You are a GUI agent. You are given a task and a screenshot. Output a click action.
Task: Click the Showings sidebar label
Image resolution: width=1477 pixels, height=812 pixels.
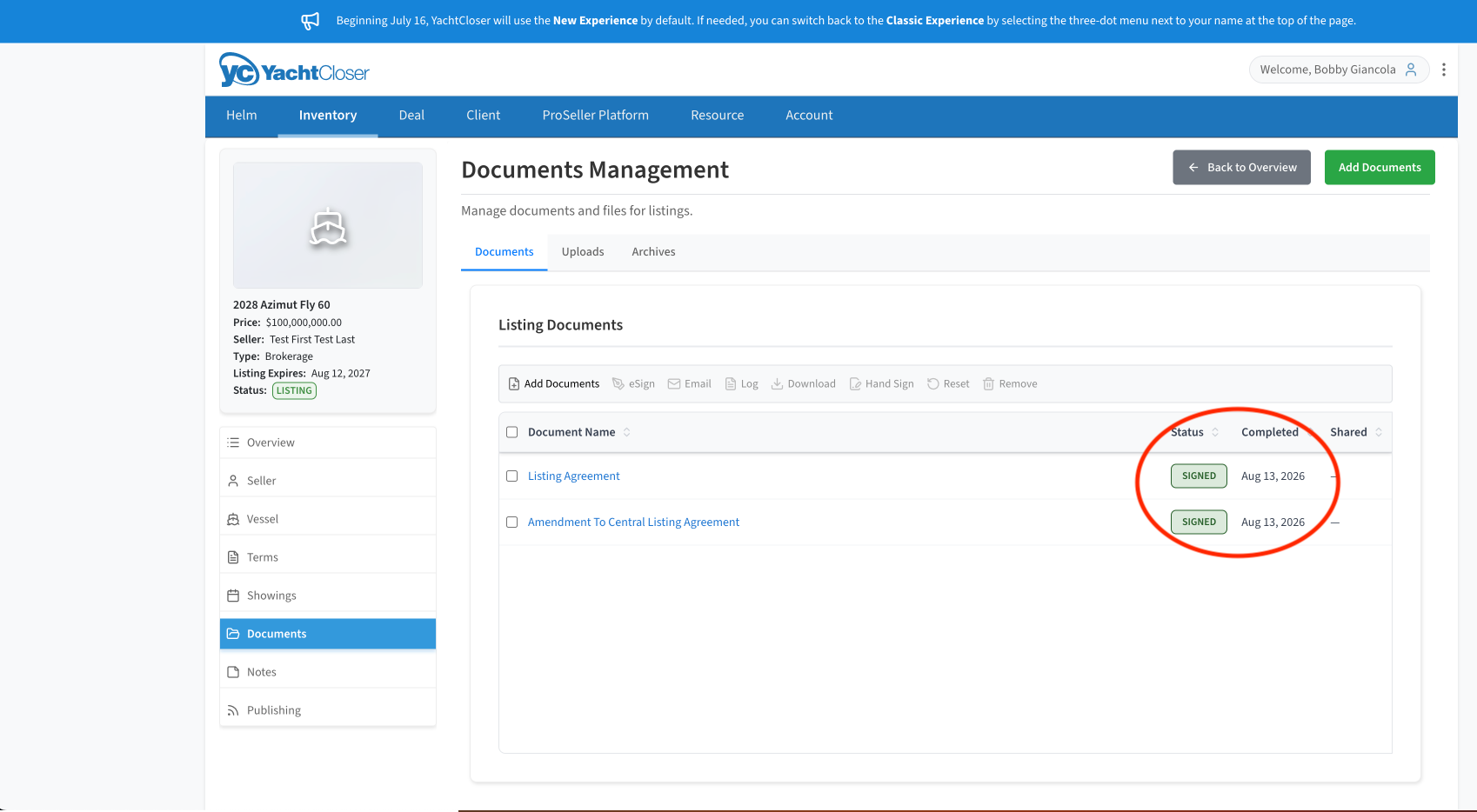tap(271, 596)
